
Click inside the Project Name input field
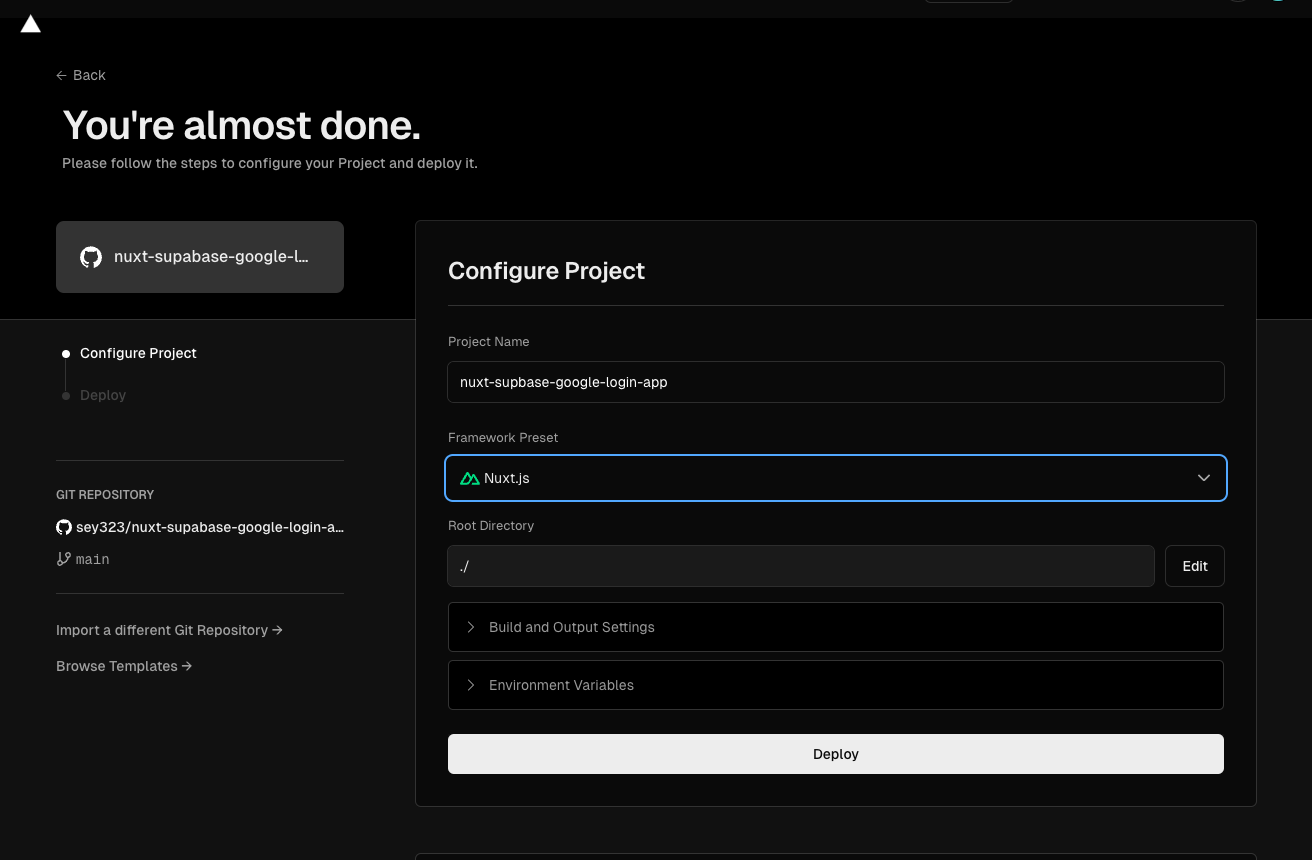pyautogui.click(x=836, y=382)
